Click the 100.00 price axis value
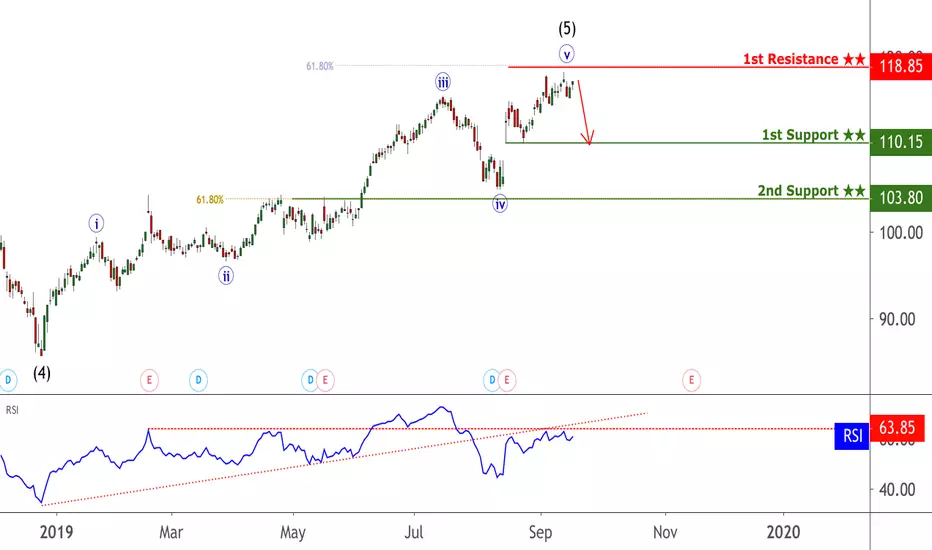This screenshot has width=932, height=550. [901, 232]
